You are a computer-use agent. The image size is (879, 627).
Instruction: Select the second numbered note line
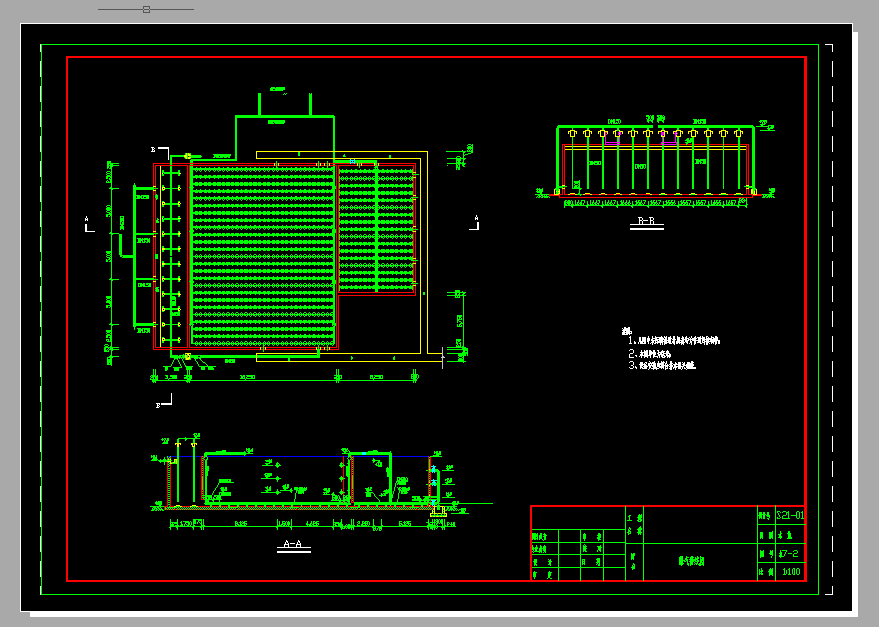click(x=650, y=353)
